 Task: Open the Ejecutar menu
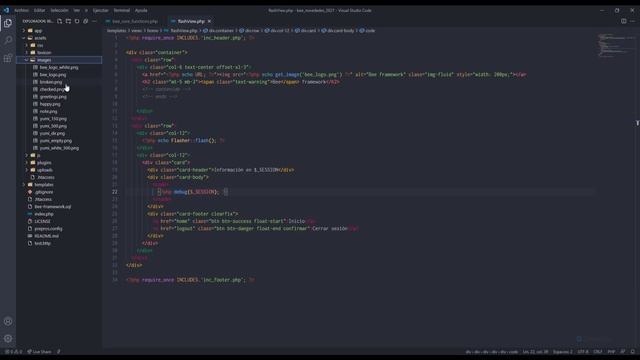(x=100, y=10)
